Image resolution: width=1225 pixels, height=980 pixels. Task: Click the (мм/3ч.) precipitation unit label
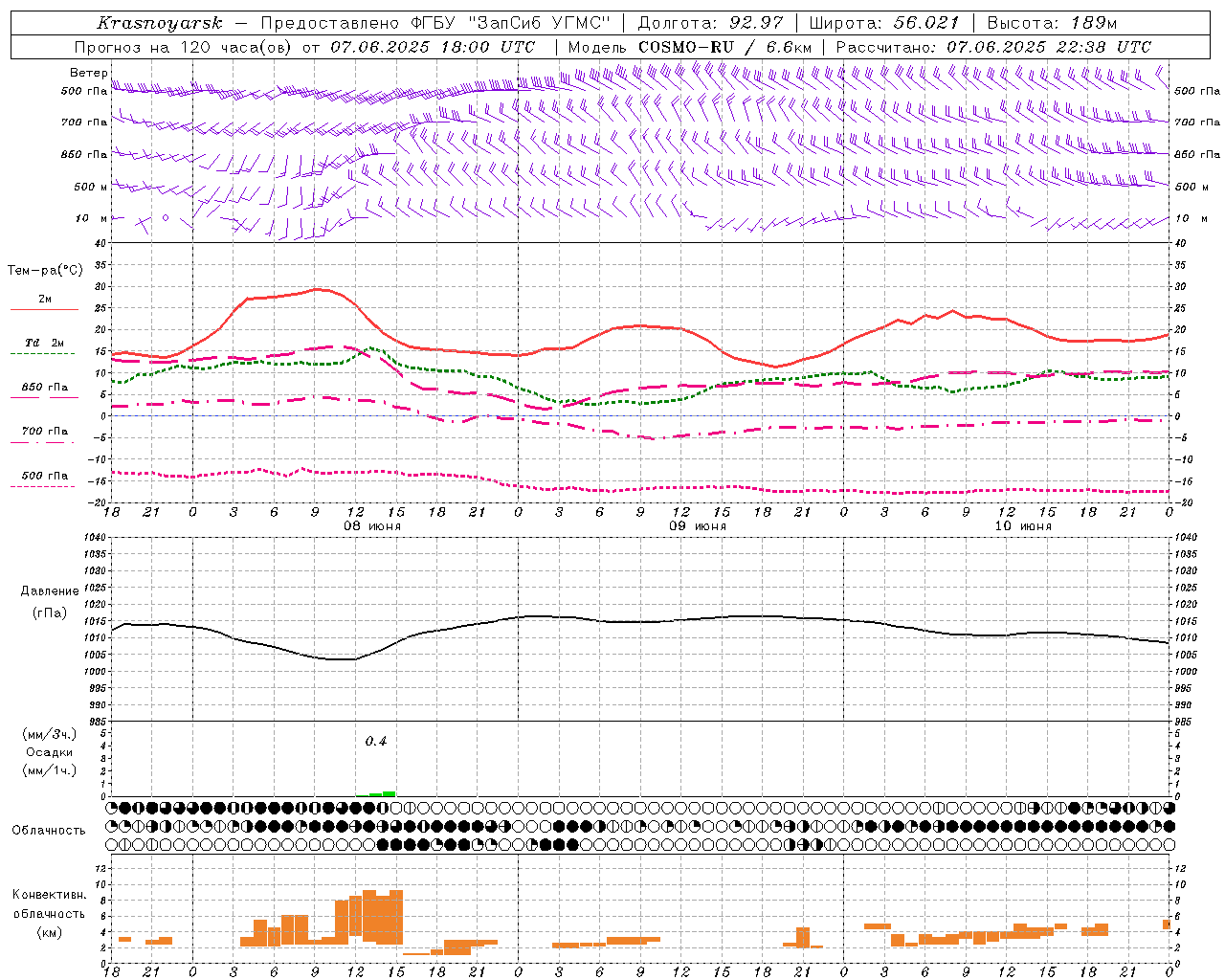point(51,734)
